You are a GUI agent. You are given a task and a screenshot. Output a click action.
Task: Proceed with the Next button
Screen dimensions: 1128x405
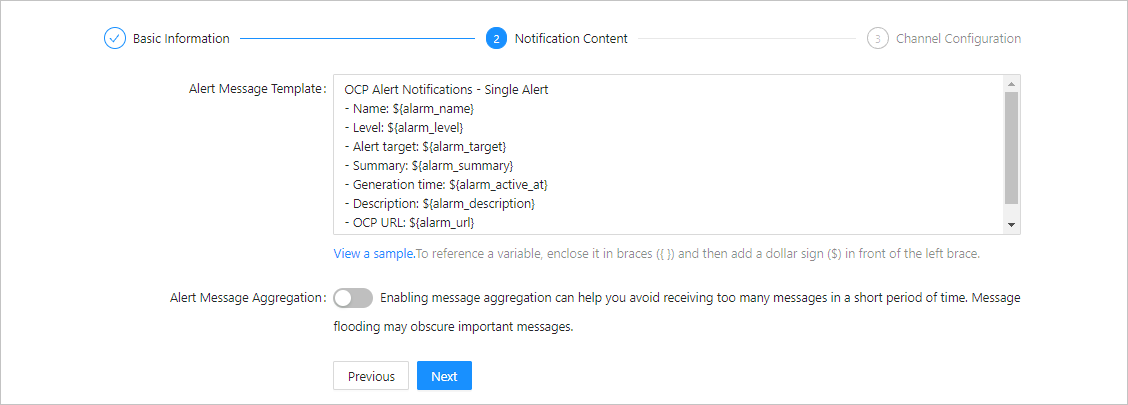tap(444, 376)
